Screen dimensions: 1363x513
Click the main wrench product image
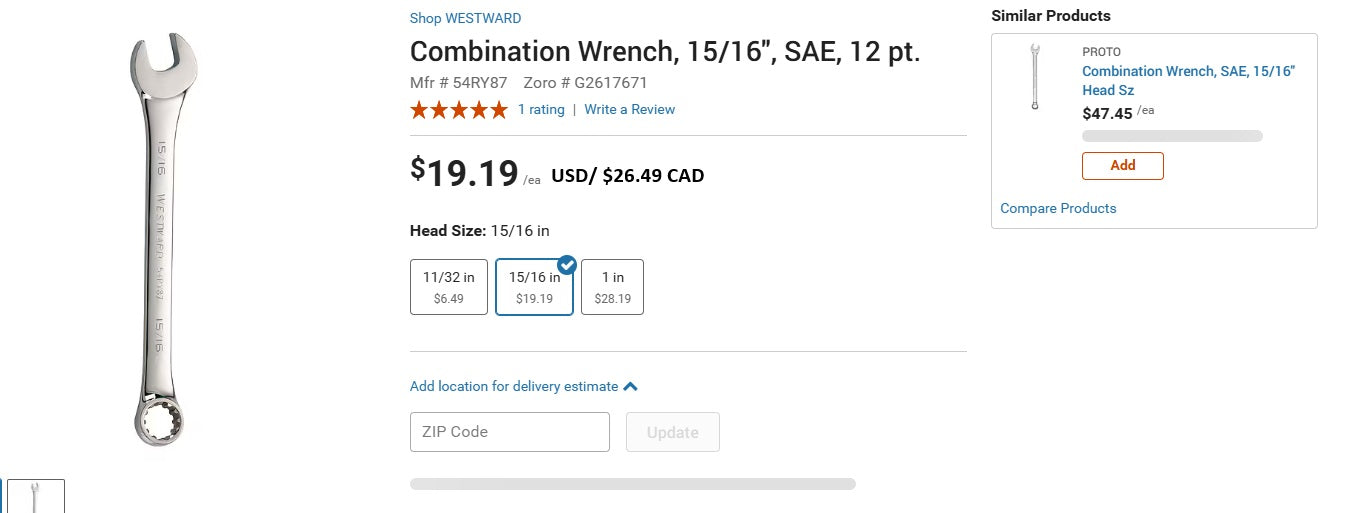tap(162, 240)
